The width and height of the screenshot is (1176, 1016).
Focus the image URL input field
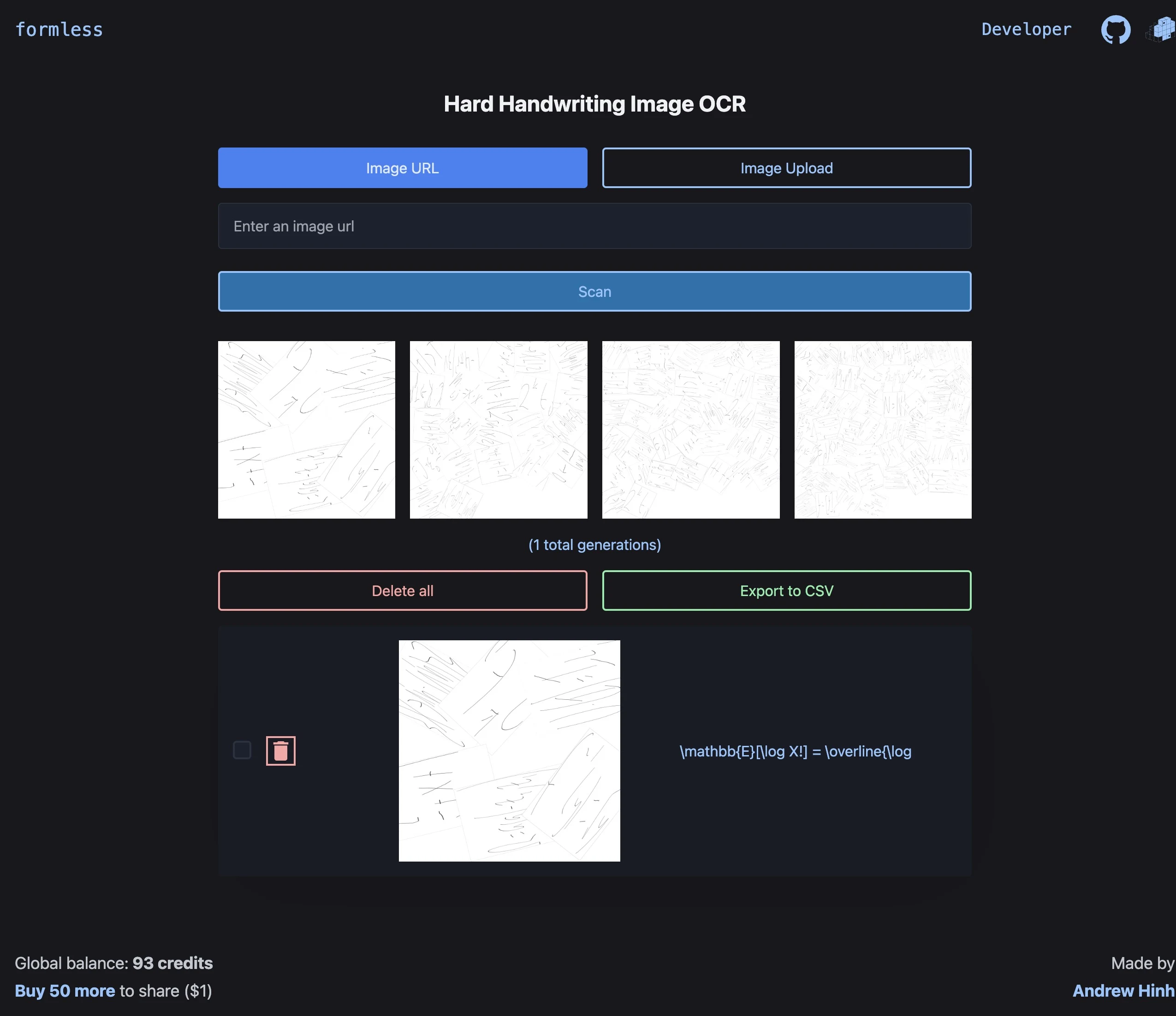[x=594, y=226]
